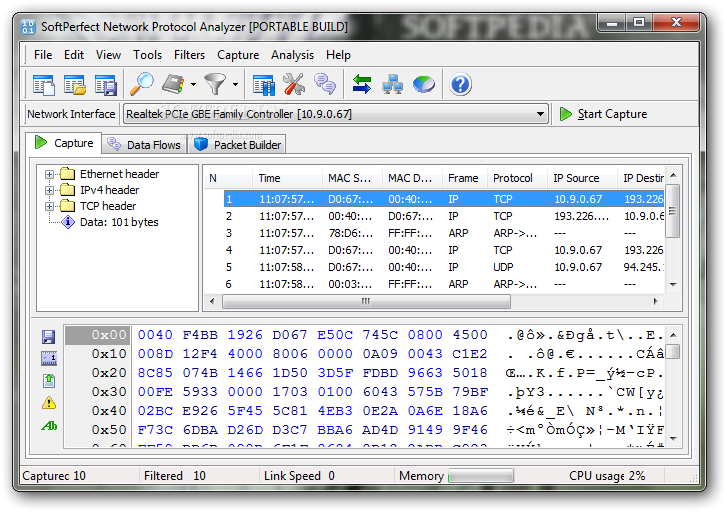
Task: Click the packet list horizontal scrollbar thumb
Action: tap(366, 301)
